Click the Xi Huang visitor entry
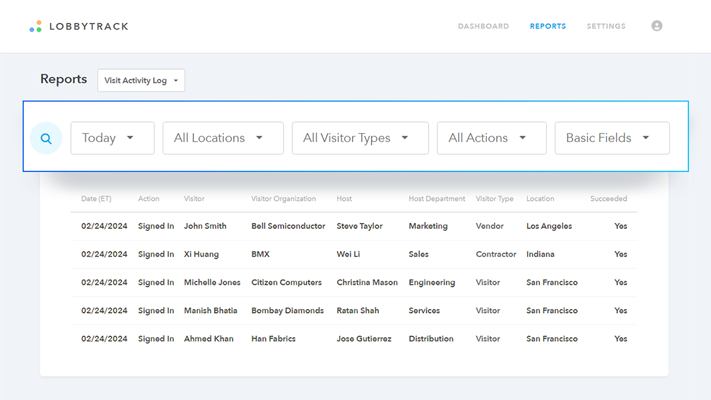 click(x=201, y=254)
